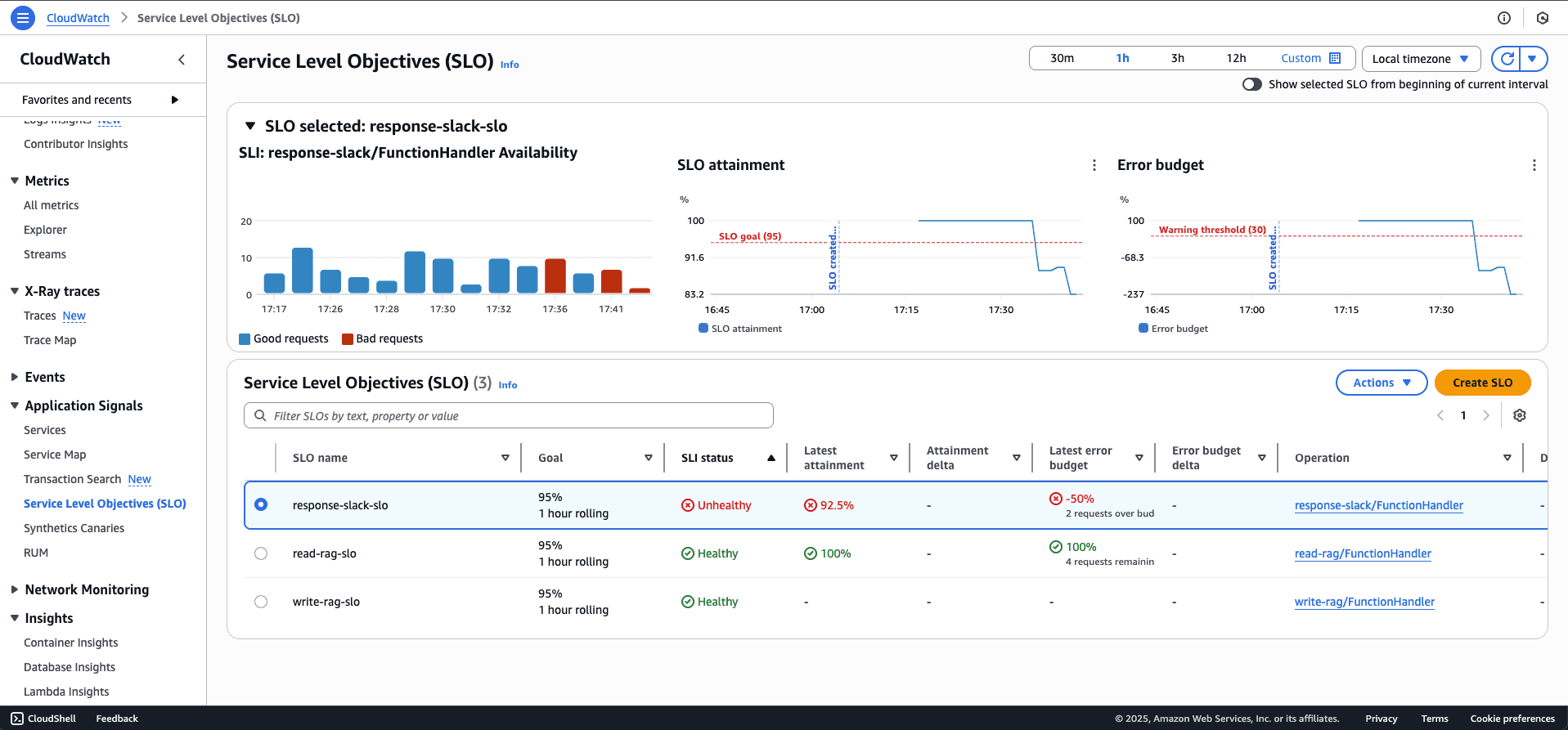This screenshot has height=730, width=1568.
Task: Click the Healthy status icon for read-rag-slo
Action: tap(687, 553)
